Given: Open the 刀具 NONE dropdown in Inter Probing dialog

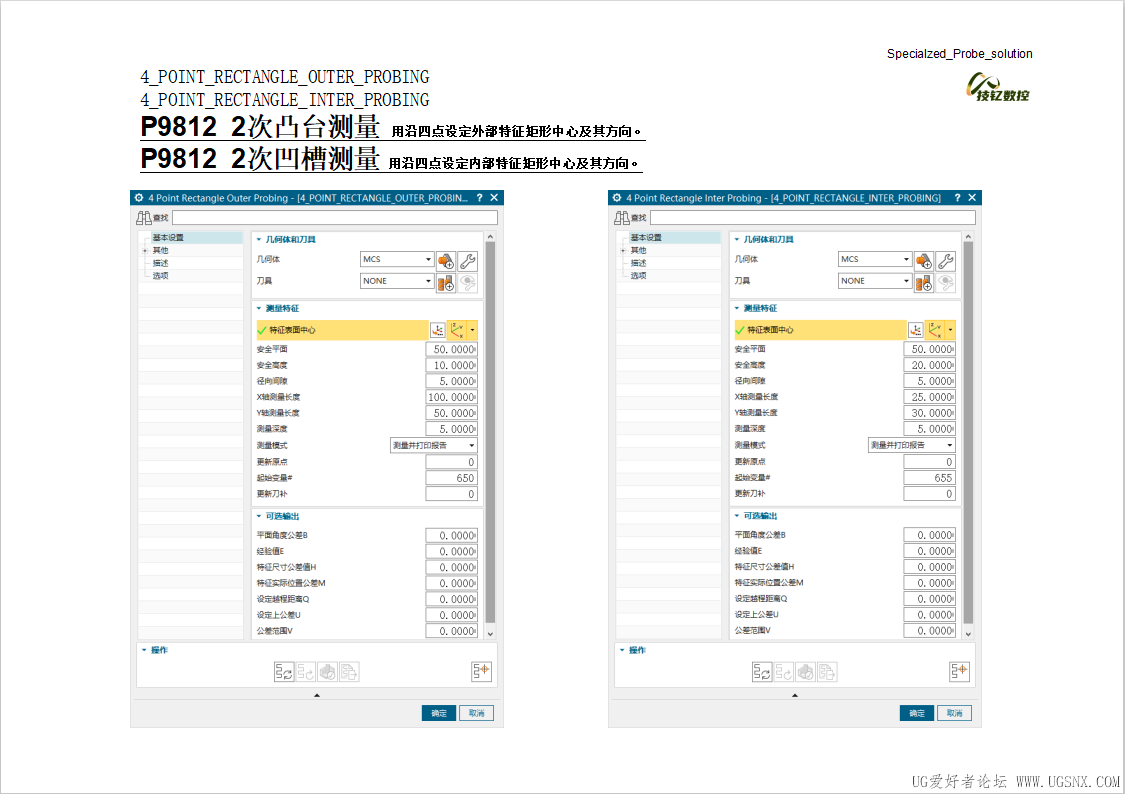Looking at the screenshot, I should [x=875, y=281].
